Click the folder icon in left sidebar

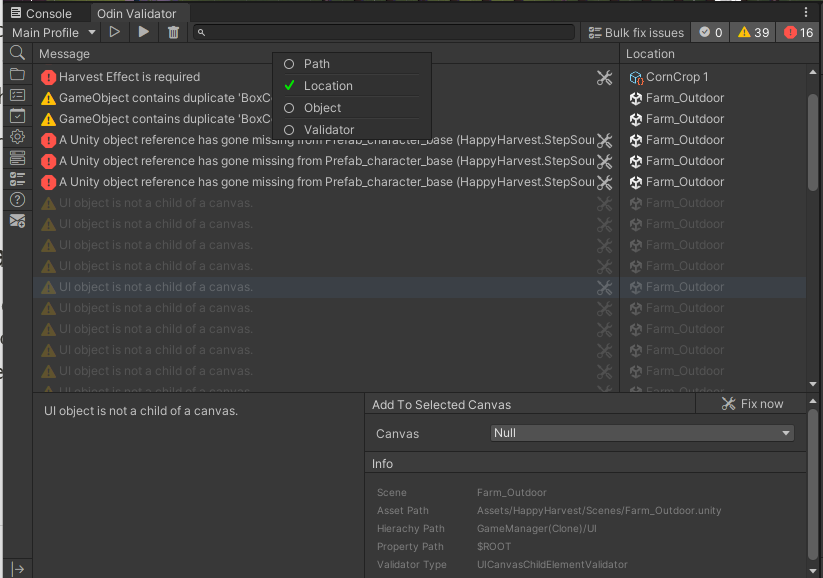[x=17, y=74]
